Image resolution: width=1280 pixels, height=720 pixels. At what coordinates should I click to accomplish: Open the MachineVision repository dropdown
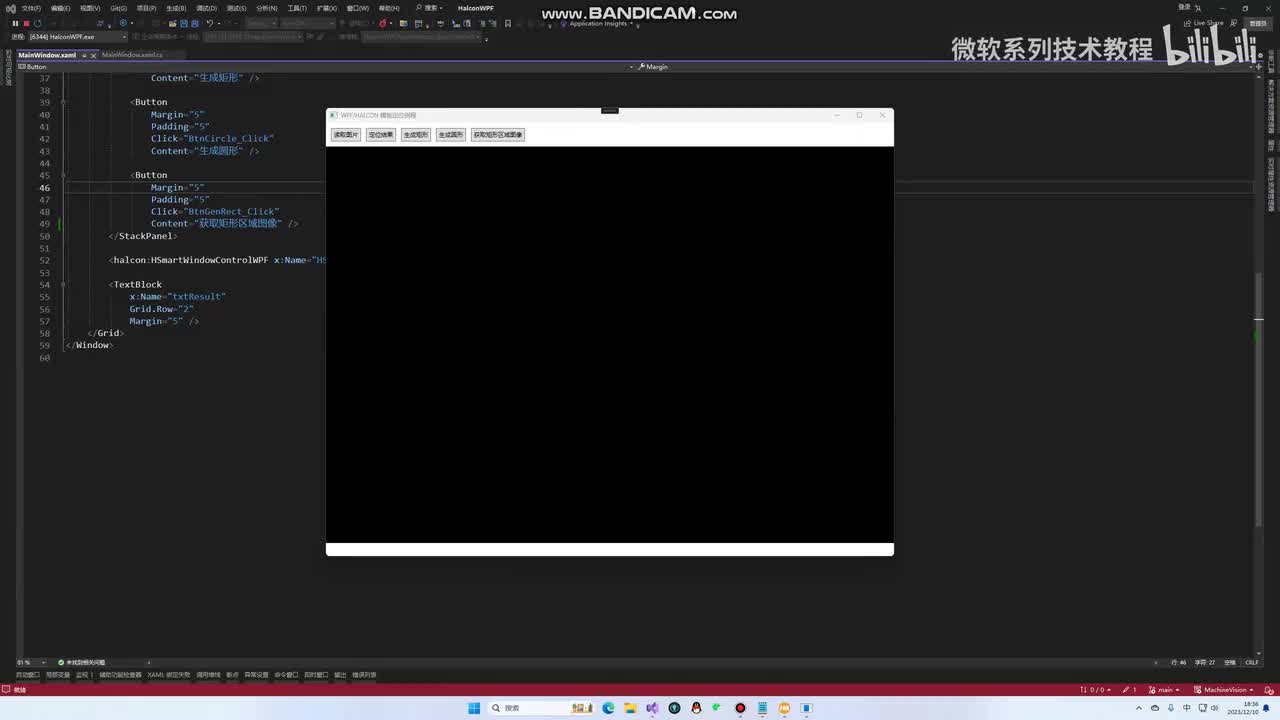[1225, 690]
